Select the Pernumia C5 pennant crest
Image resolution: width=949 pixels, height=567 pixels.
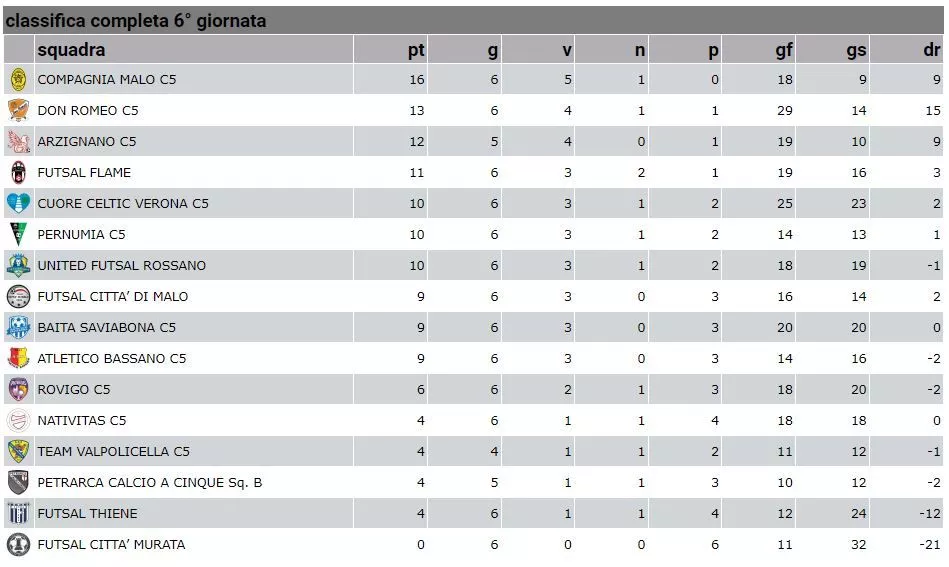click(x=19, y=234)
